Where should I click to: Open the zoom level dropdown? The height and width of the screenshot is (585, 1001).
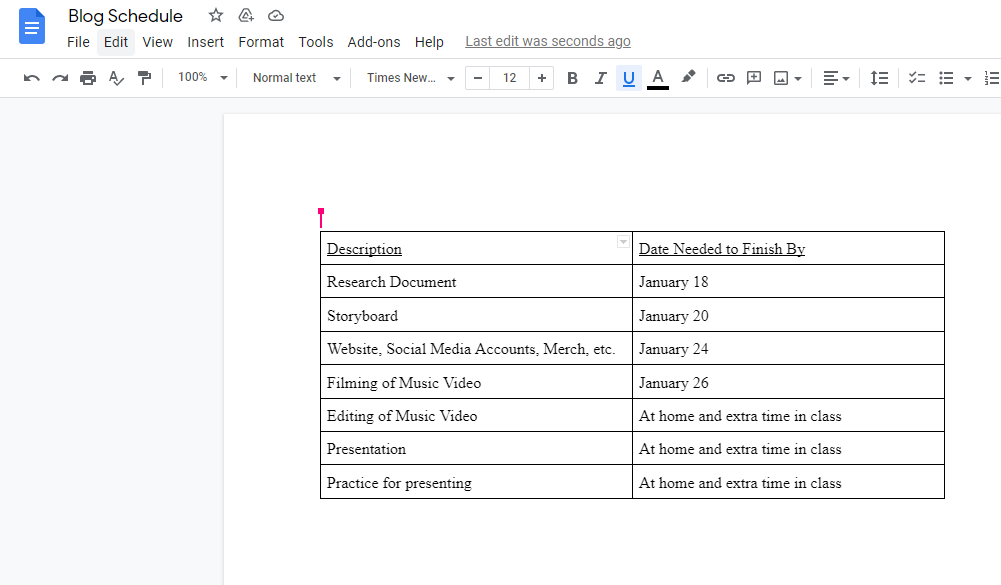[x=202, y=77]
